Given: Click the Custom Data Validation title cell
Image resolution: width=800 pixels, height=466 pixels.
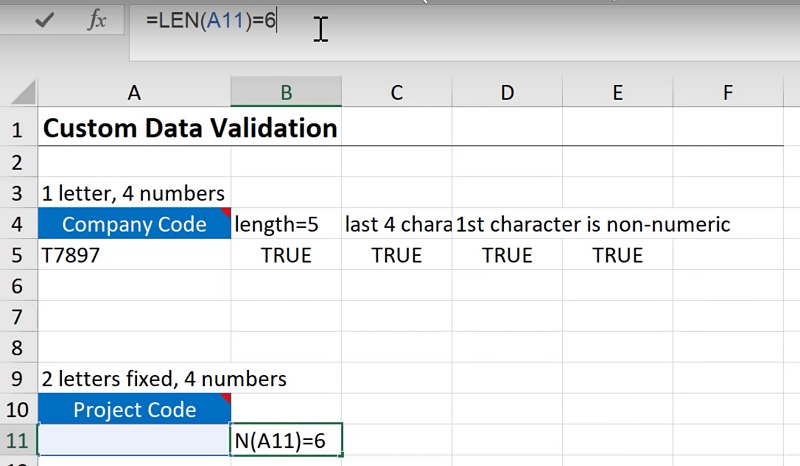Looking at the screenshot, I should click(133, 129).
